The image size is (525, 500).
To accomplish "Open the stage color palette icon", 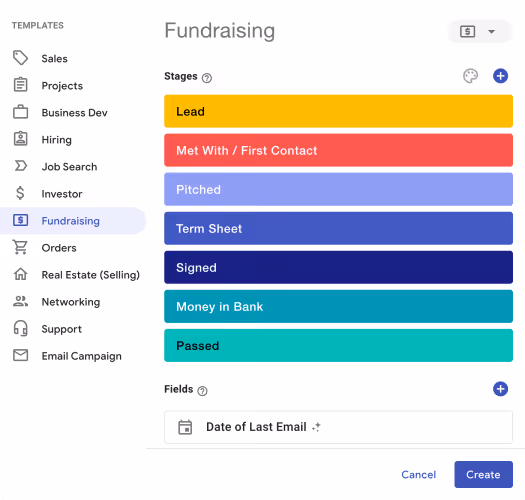I will click(470, 76).
